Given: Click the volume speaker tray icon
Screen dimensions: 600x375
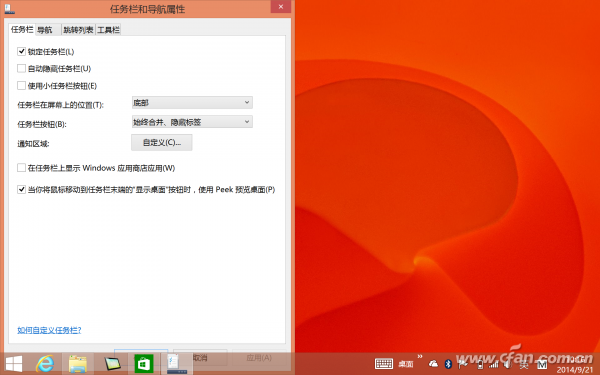Looking at the screenshot, I should [508, 364].
